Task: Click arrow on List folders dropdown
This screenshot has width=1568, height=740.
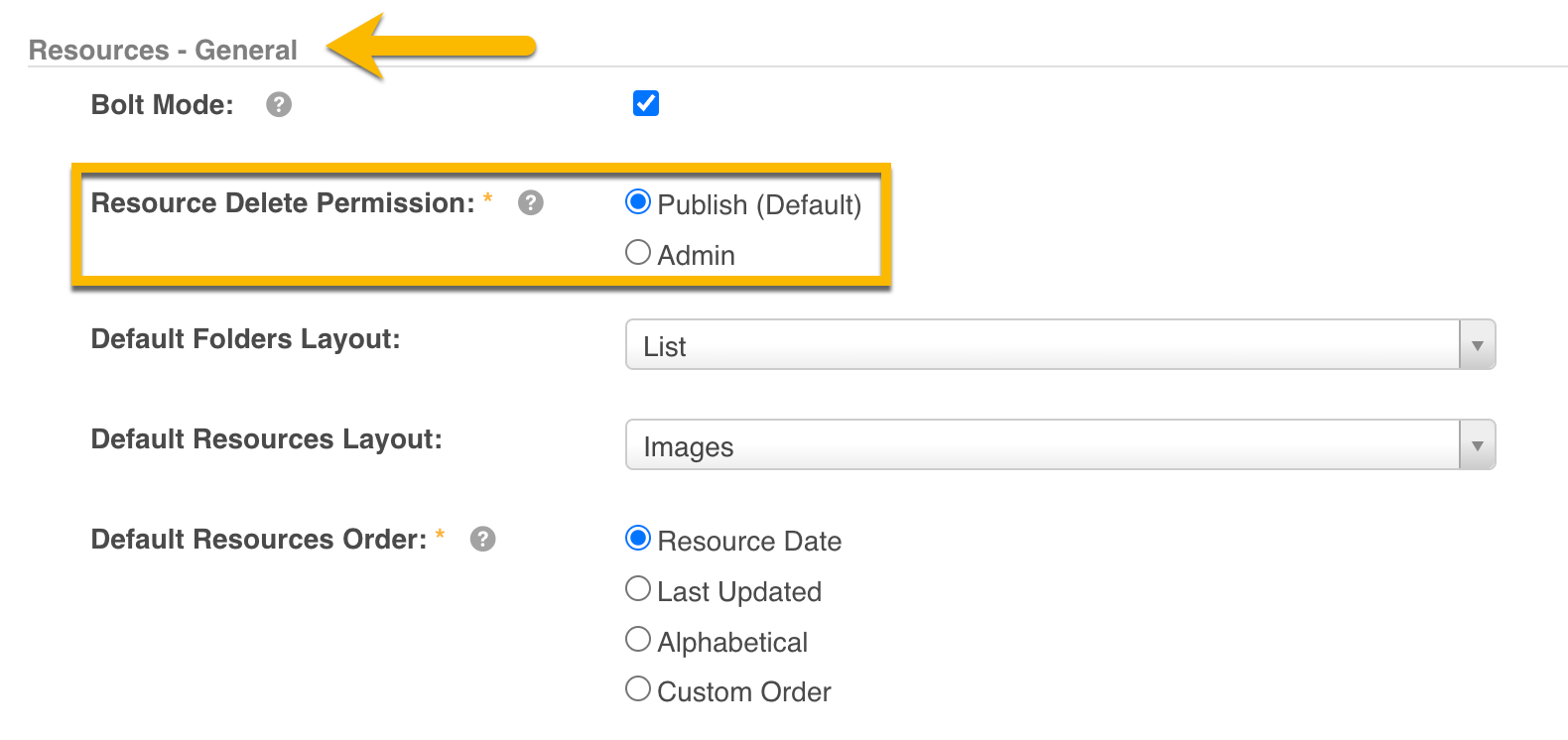Action: [1477, 345]
